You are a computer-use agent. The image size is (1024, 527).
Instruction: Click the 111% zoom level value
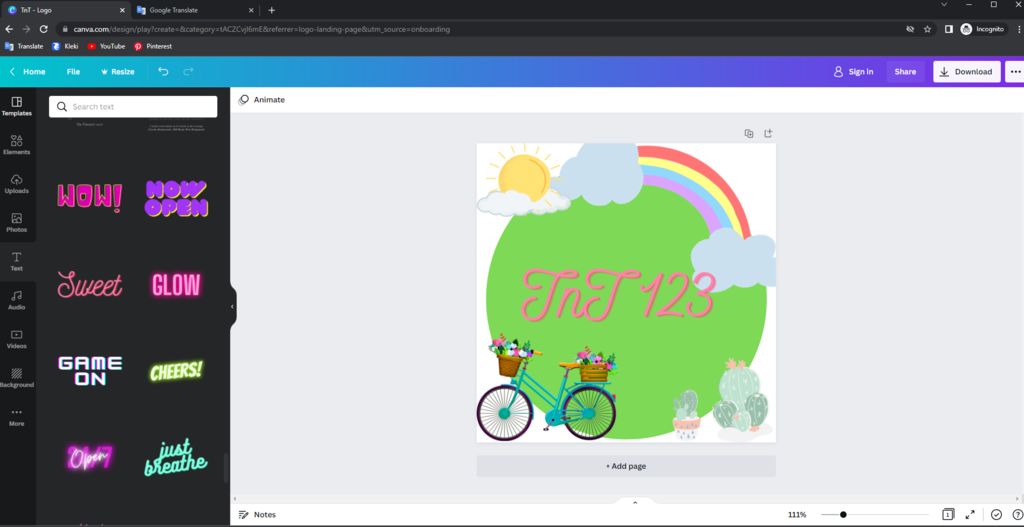point(797,515)
